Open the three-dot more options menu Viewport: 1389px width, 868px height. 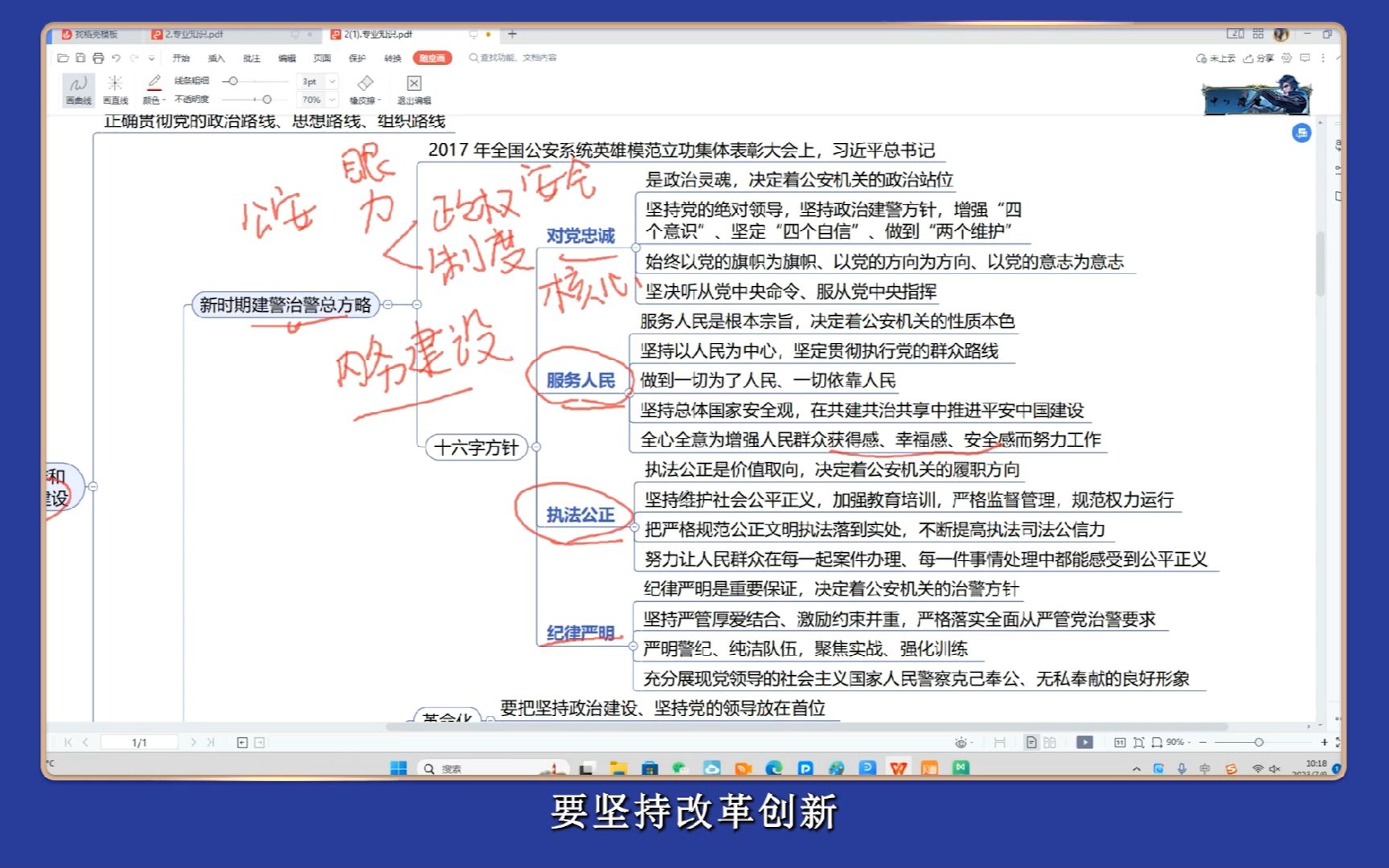1323,58
